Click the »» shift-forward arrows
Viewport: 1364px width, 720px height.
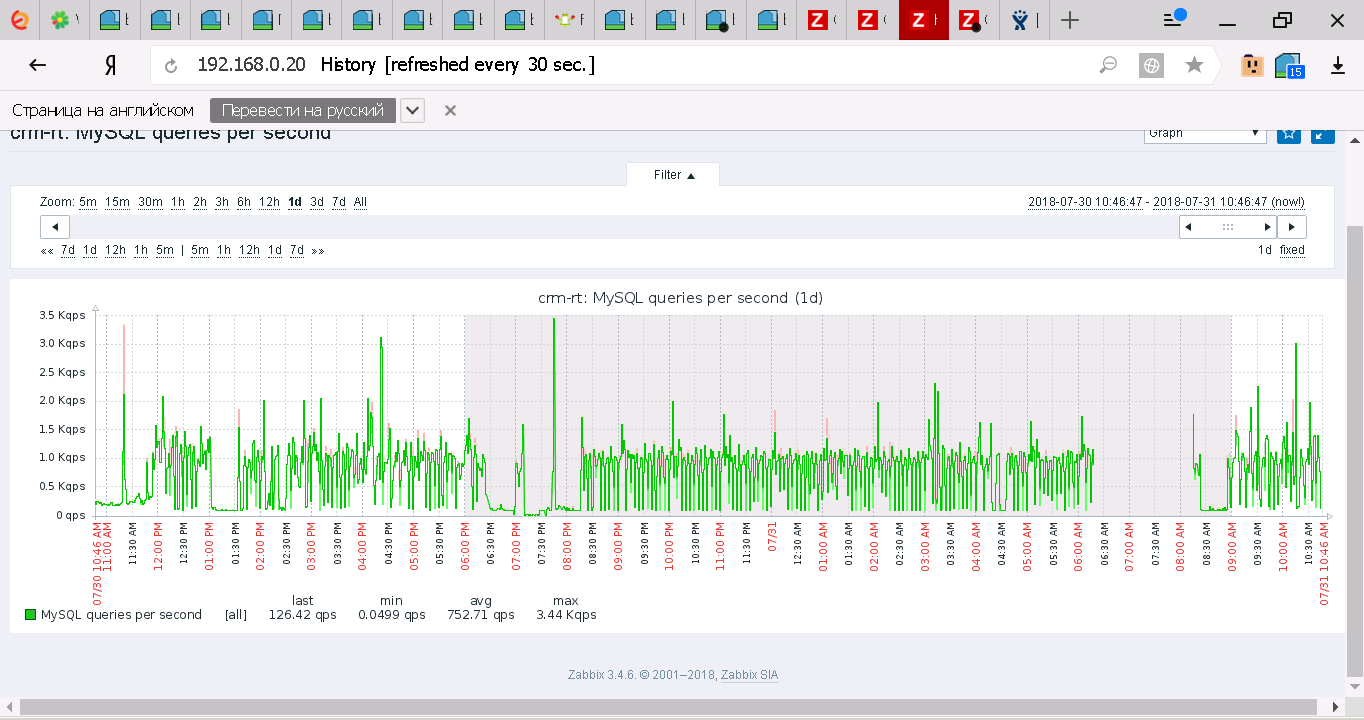tap(318, 251)
